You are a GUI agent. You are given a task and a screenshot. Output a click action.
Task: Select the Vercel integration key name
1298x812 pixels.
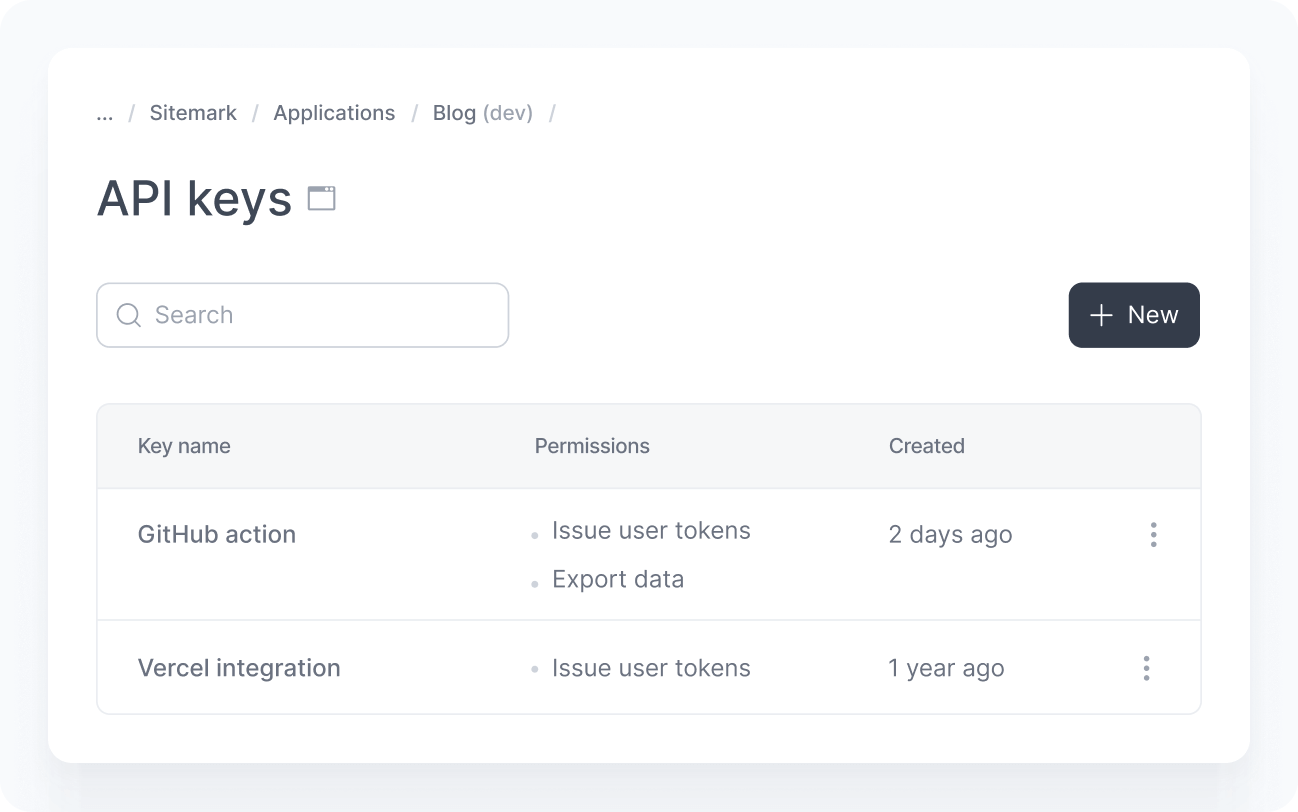coord(239,667)
